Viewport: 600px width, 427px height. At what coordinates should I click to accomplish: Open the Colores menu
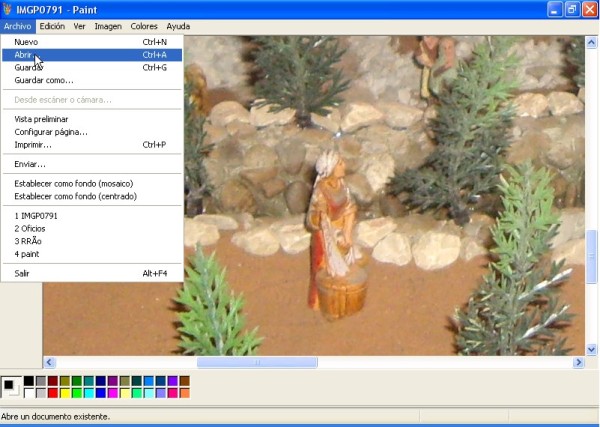click(x=144, y=26)
